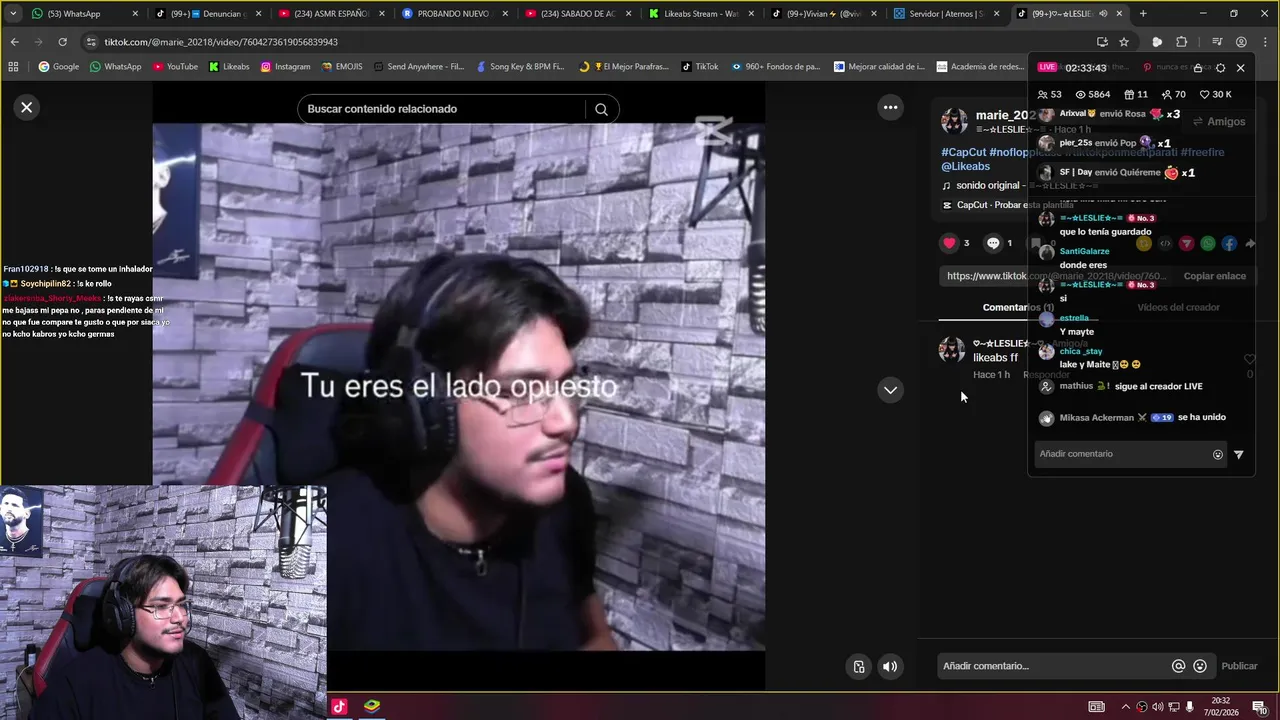The width and height of the screenshot is (1280, 720).
Task: Mute the current tab via speaker icon
Action: point(1103,14)
